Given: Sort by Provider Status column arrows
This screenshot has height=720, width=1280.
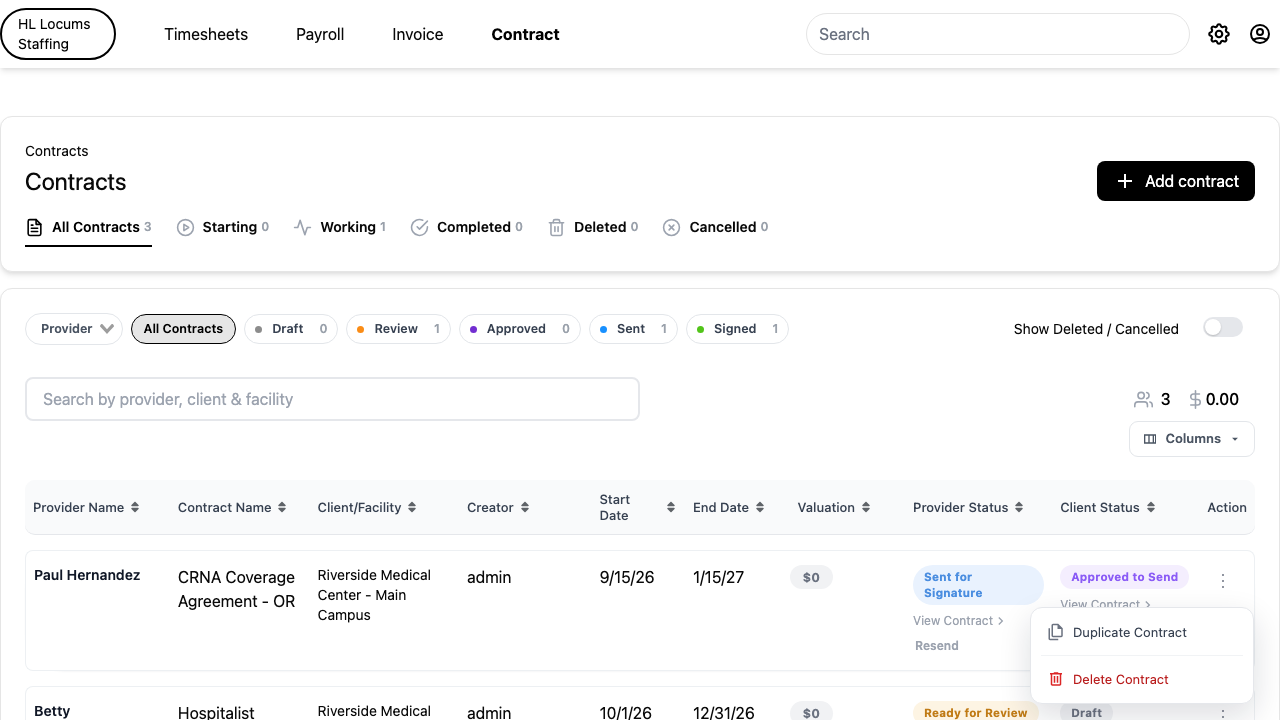Looking at the screenshot, I should (x=1019, y=507).
